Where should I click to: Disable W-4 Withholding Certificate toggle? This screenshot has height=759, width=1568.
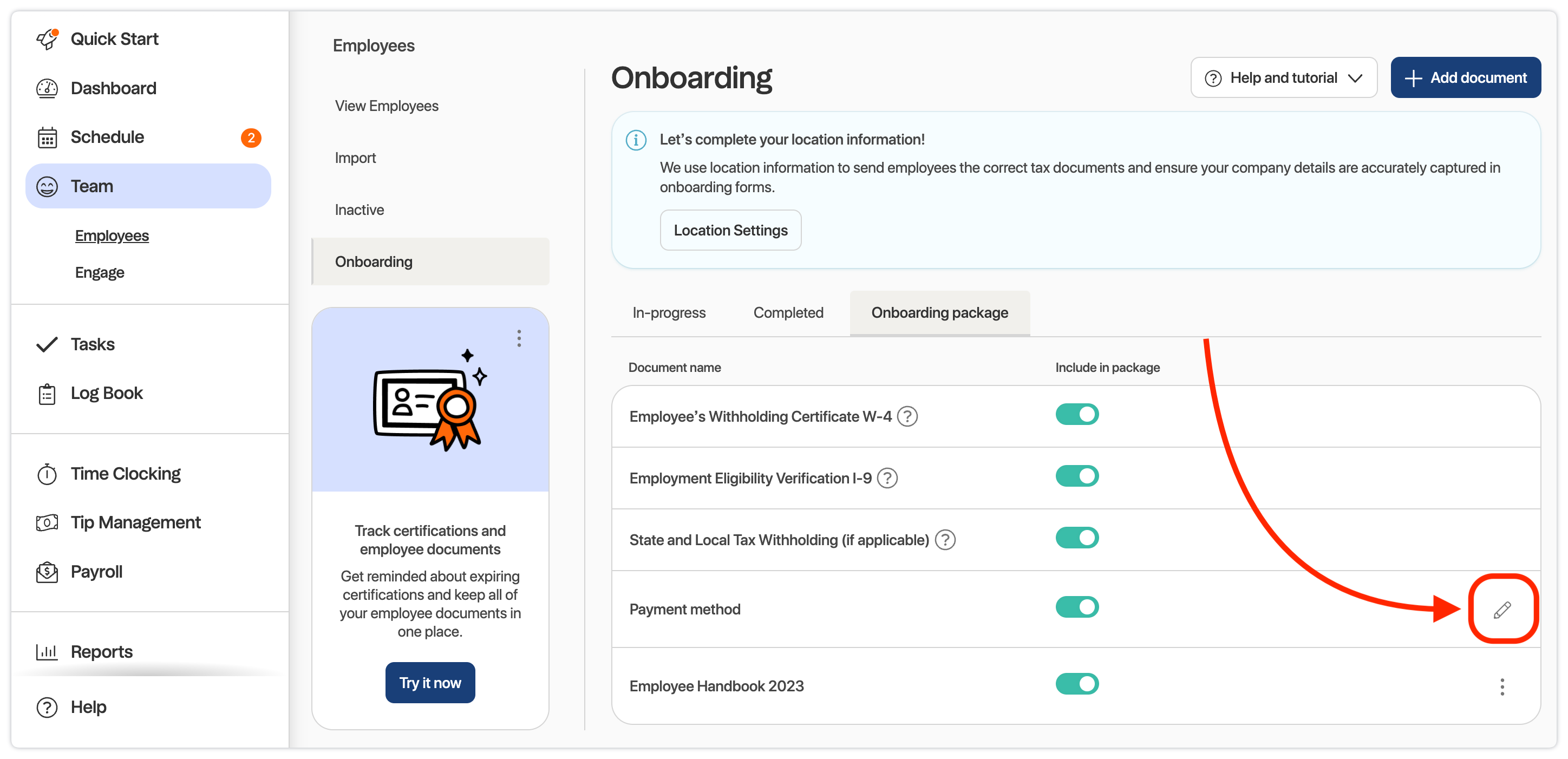[x=1077, y=415]
